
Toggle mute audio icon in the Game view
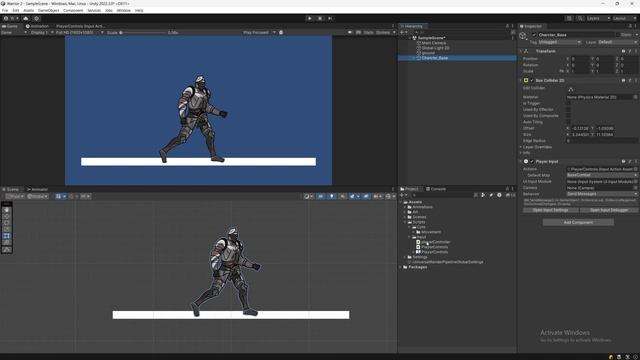click(x=350, y=32)
